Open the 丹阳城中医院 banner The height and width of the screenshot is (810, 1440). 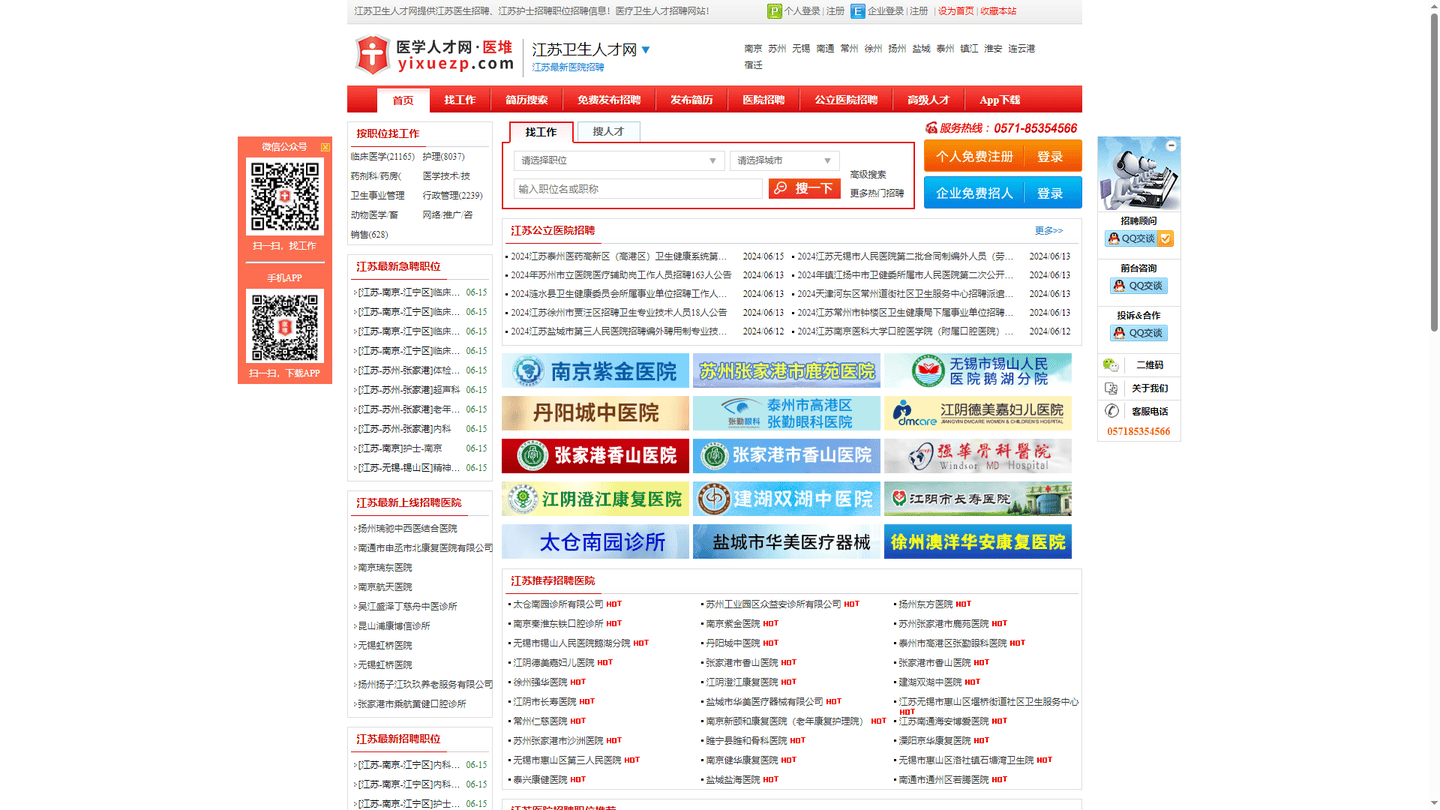595,413
